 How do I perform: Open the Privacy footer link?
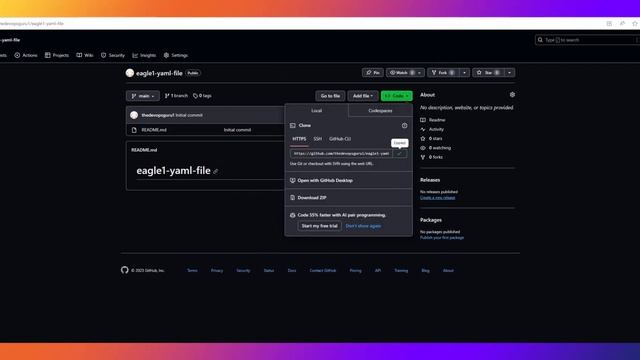tap(217, 271)
